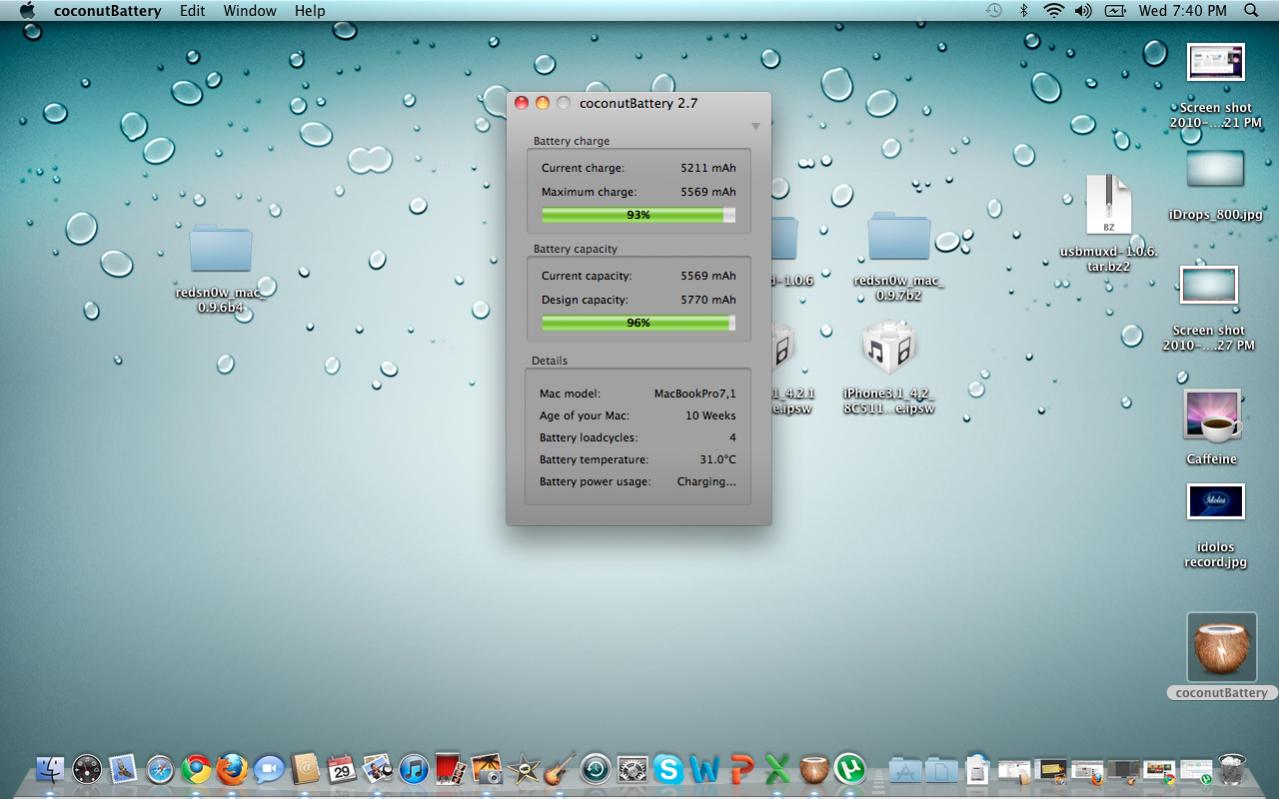Screen dimensions: 1279x799
Task: Open iChat from the dock
Action: click(268, 768)
